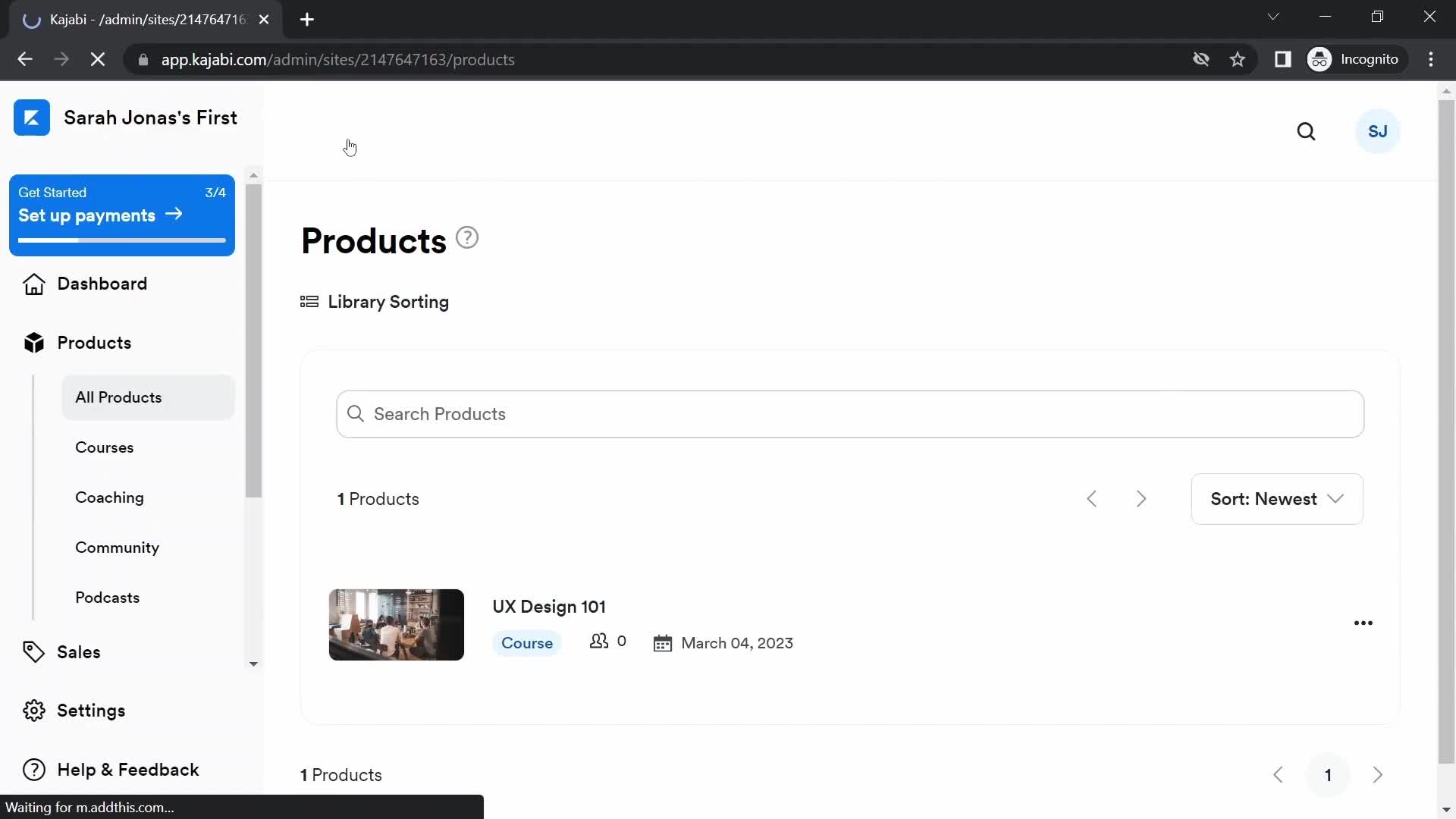Click the bottom 1 Products count text
Screen dimensions: 1456x819
[x=341, y=775]
